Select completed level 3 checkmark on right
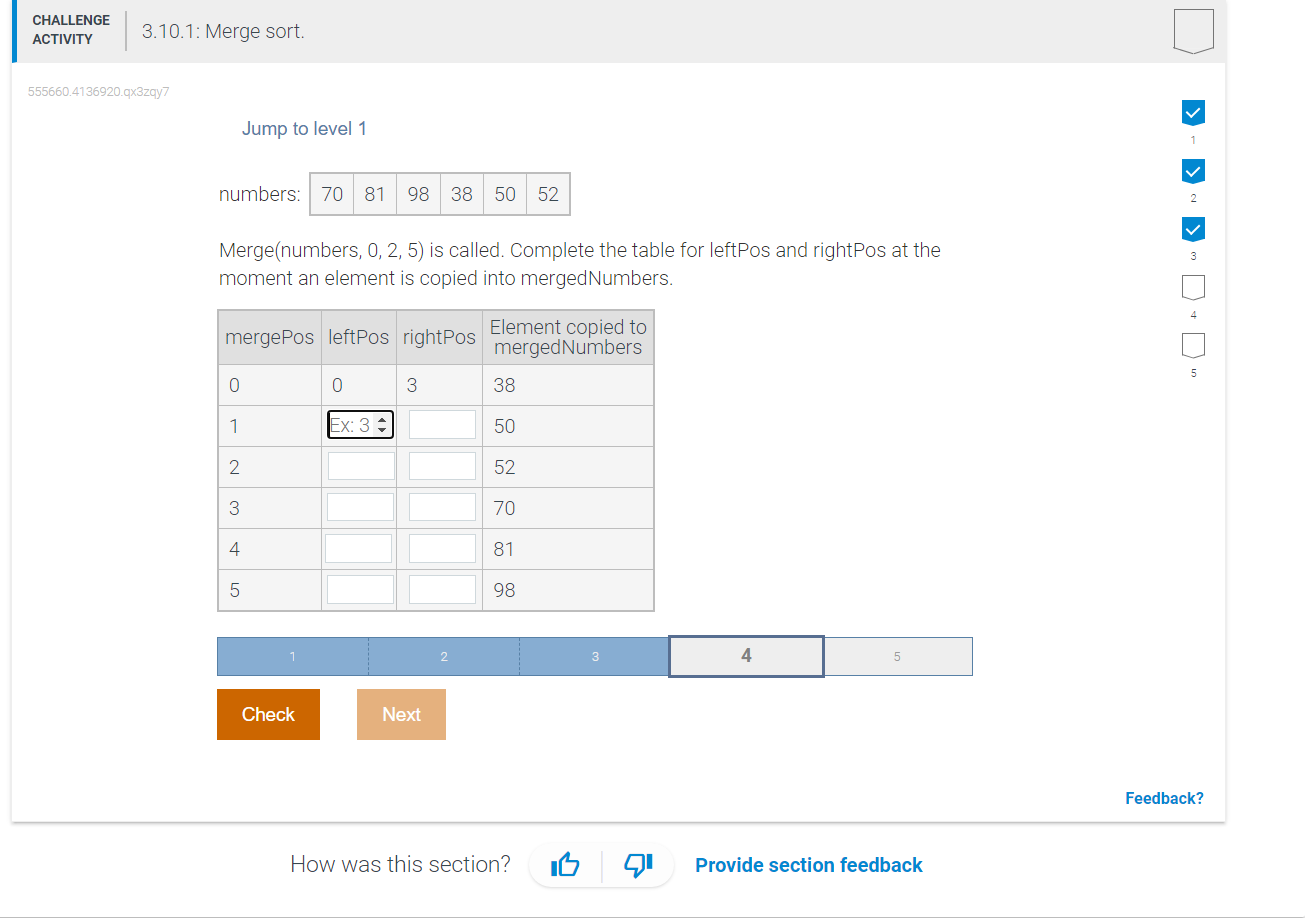Viewport: 1305px width, 918px height. pos(1193,229)
